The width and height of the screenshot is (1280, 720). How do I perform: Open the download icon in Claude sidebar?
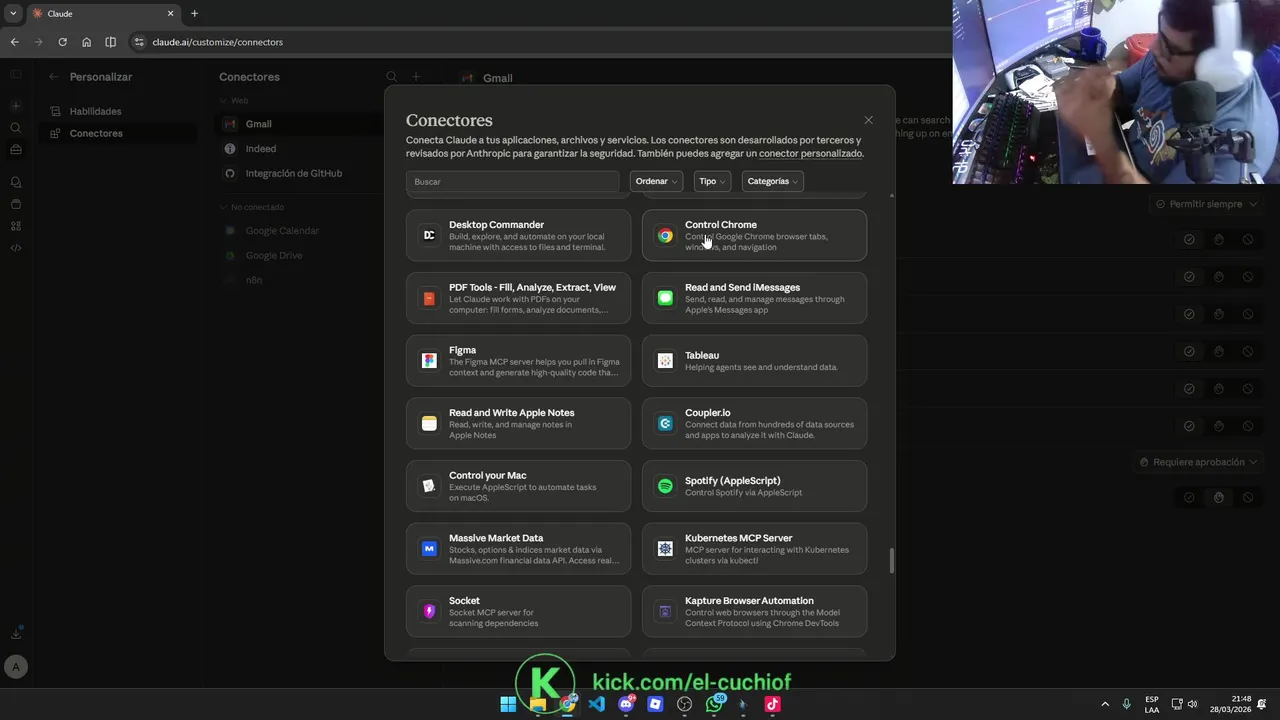point(16,633)
